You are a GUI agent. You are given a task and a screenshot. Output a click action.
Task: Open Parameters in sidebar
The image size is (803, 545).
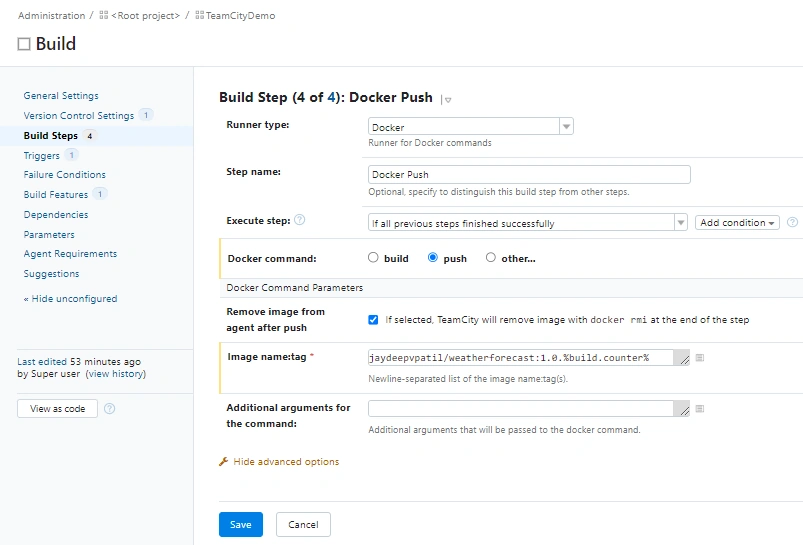tap(49, 235)
